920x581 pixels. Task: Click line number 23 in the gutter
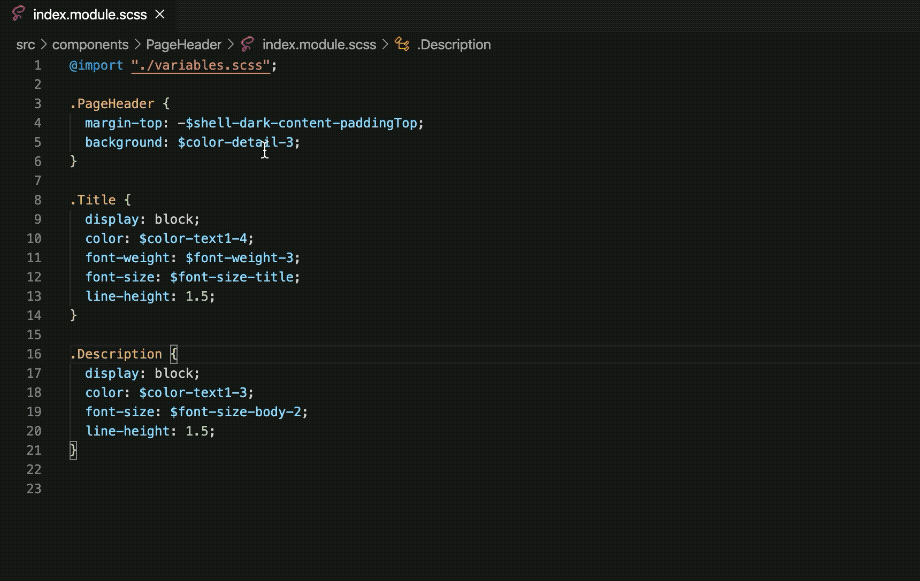[x=34, y=489]
